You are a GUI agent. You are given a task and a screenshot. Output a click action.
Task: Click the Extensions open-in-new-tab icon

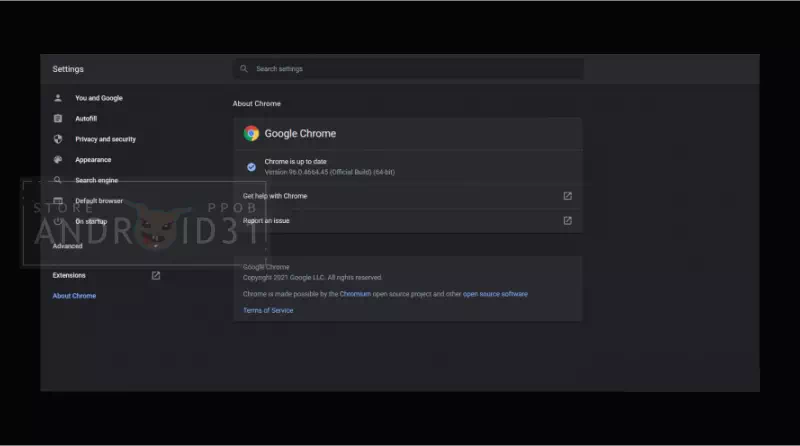click(x=156, y=276)
